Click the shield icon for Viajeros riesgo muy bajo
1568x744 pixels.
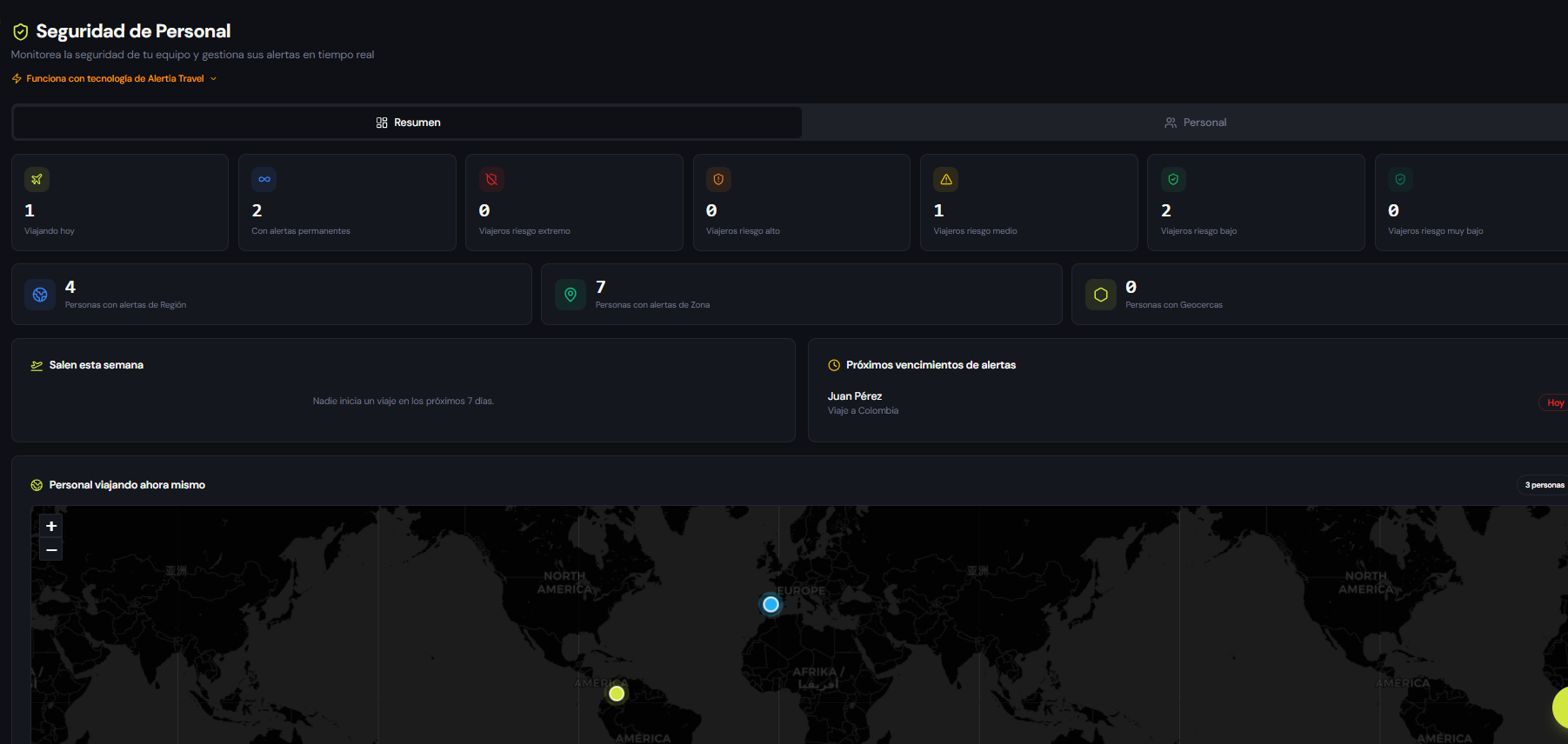(x=1400, y=180)
